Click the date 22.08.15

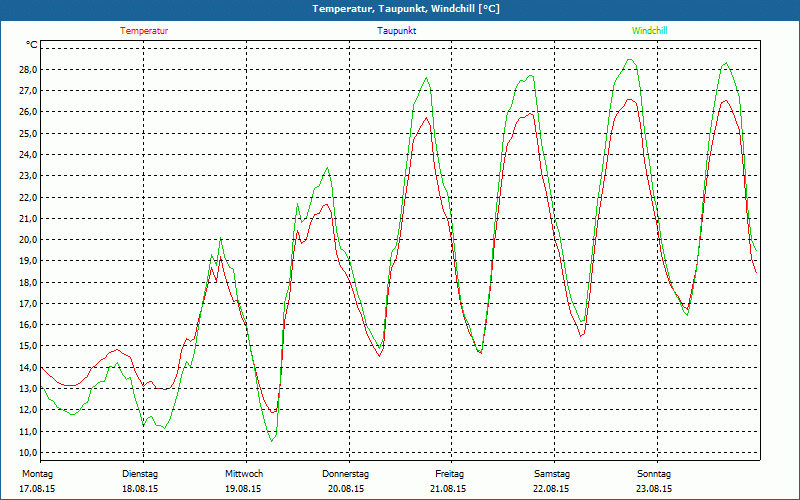pos(551,489)
